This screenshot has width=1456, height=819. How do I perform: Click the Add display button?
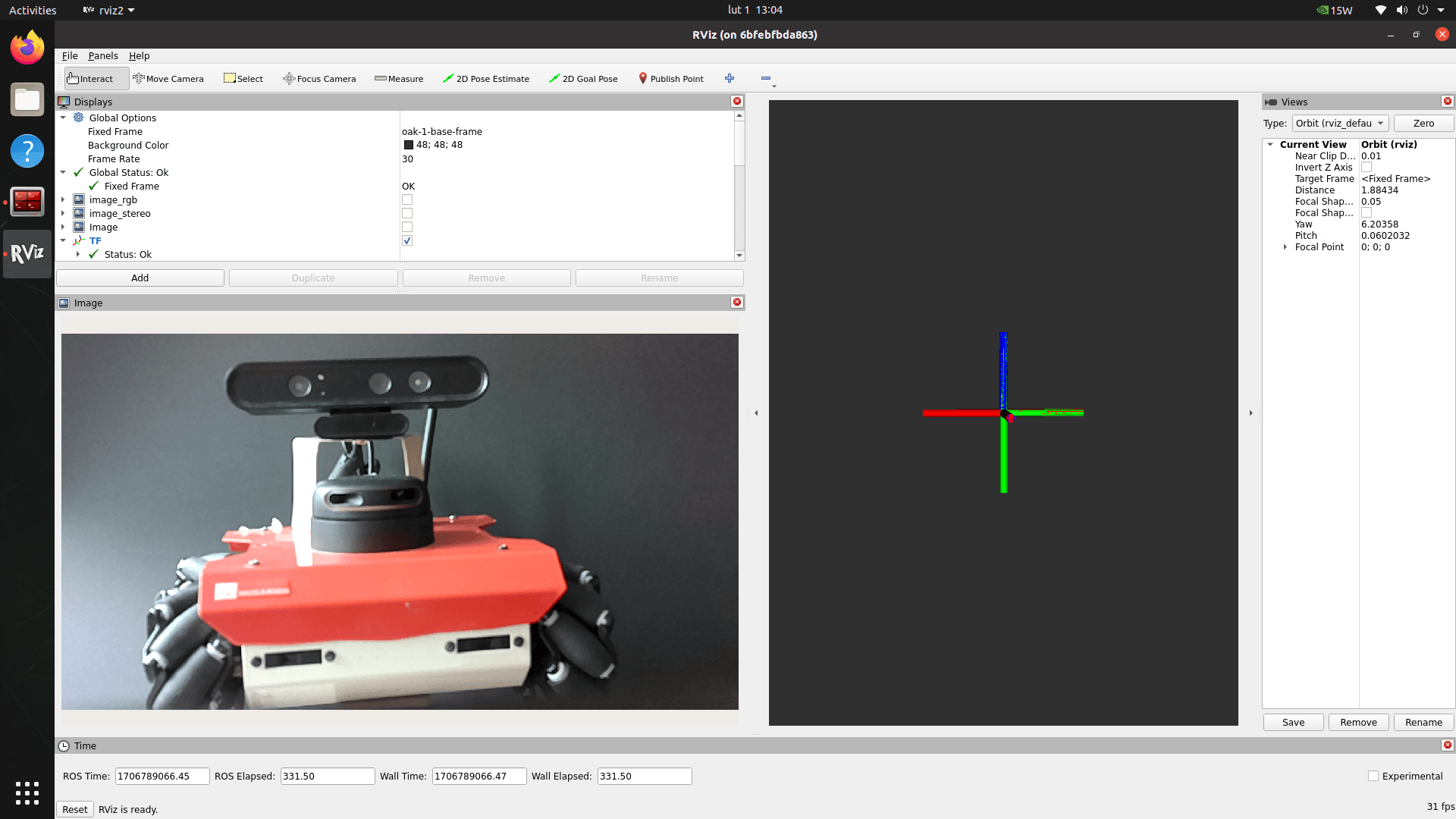140,278
